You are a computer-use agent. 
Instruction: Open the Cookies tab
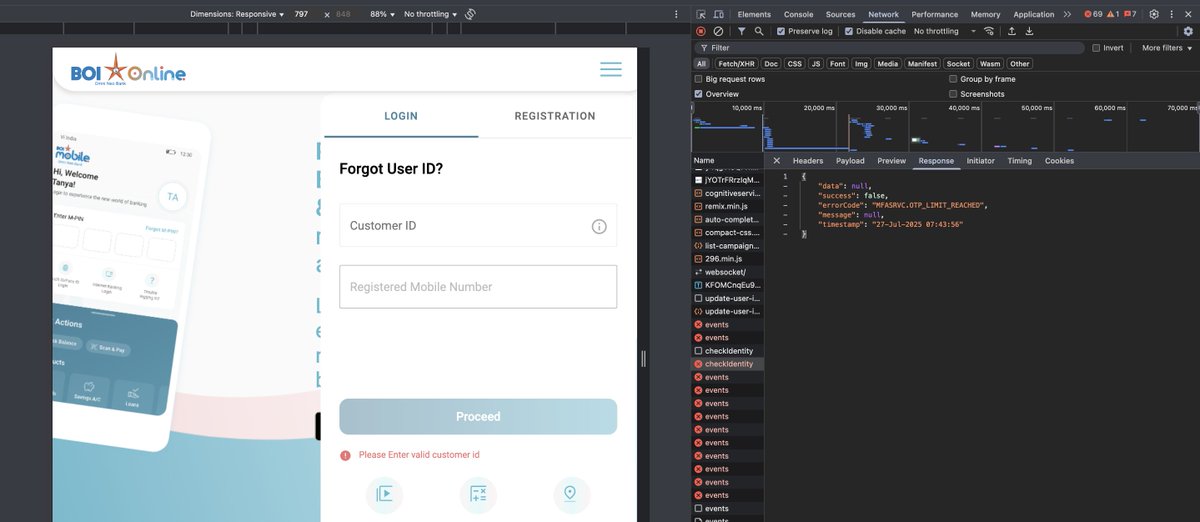(1059, 161)
